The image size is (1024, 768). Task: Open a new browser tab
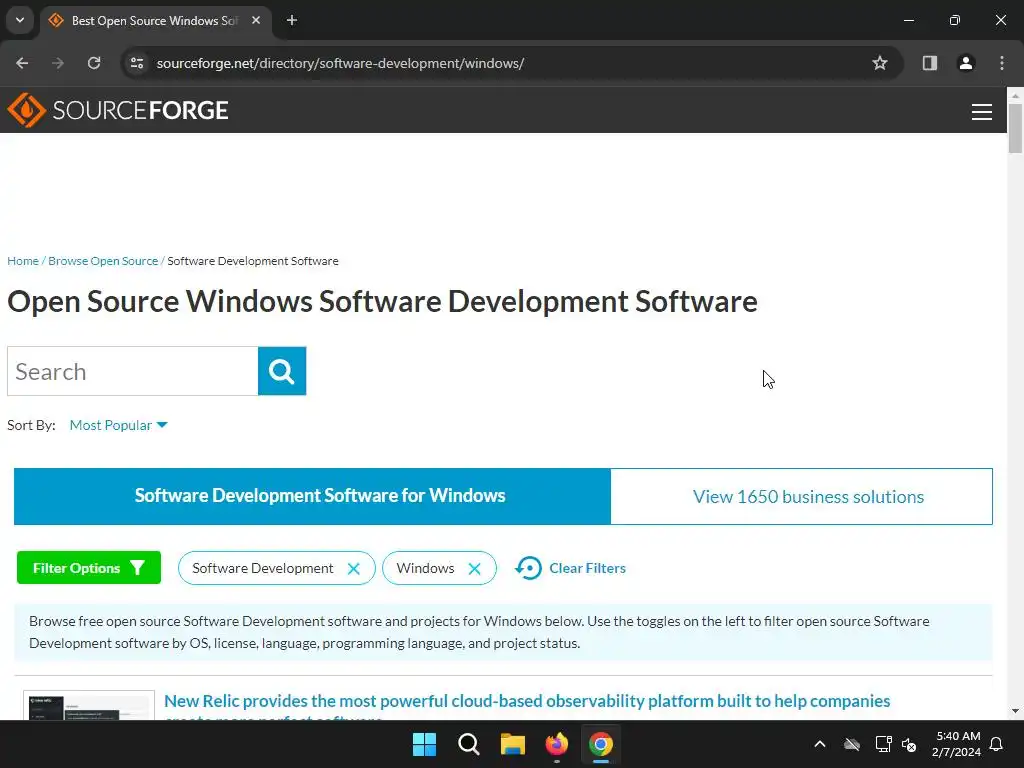(292, 20)
